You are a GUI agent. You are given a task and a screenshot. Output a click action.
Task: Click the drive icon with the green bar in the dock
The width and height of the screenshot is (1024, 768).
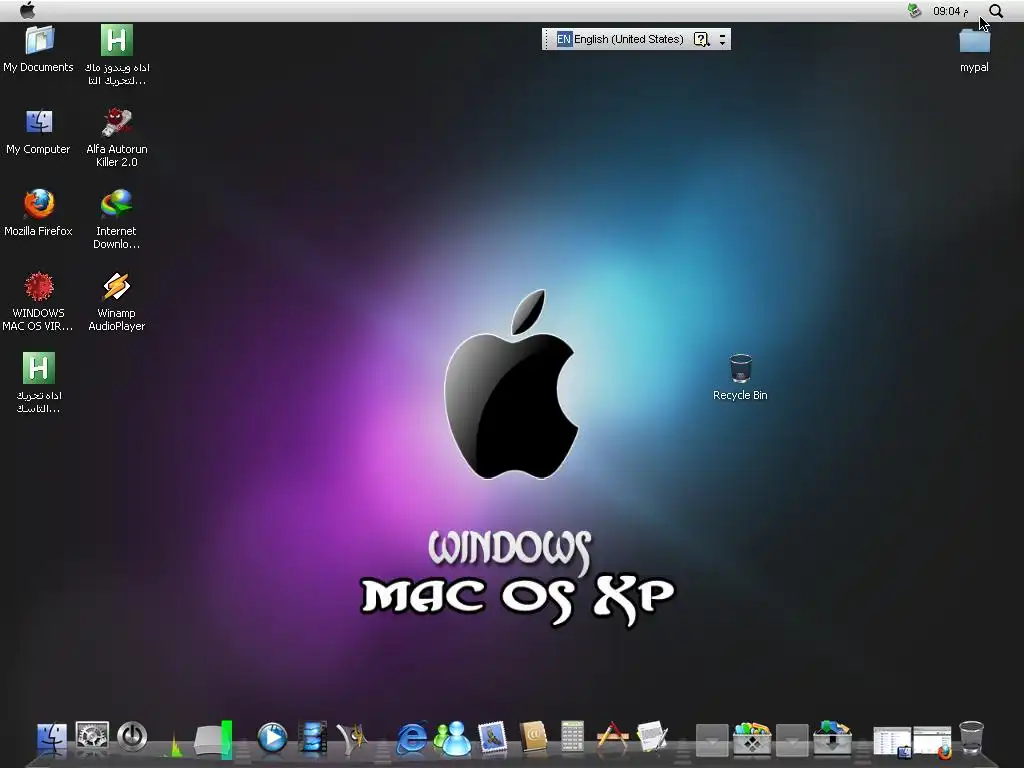[213, 741]
